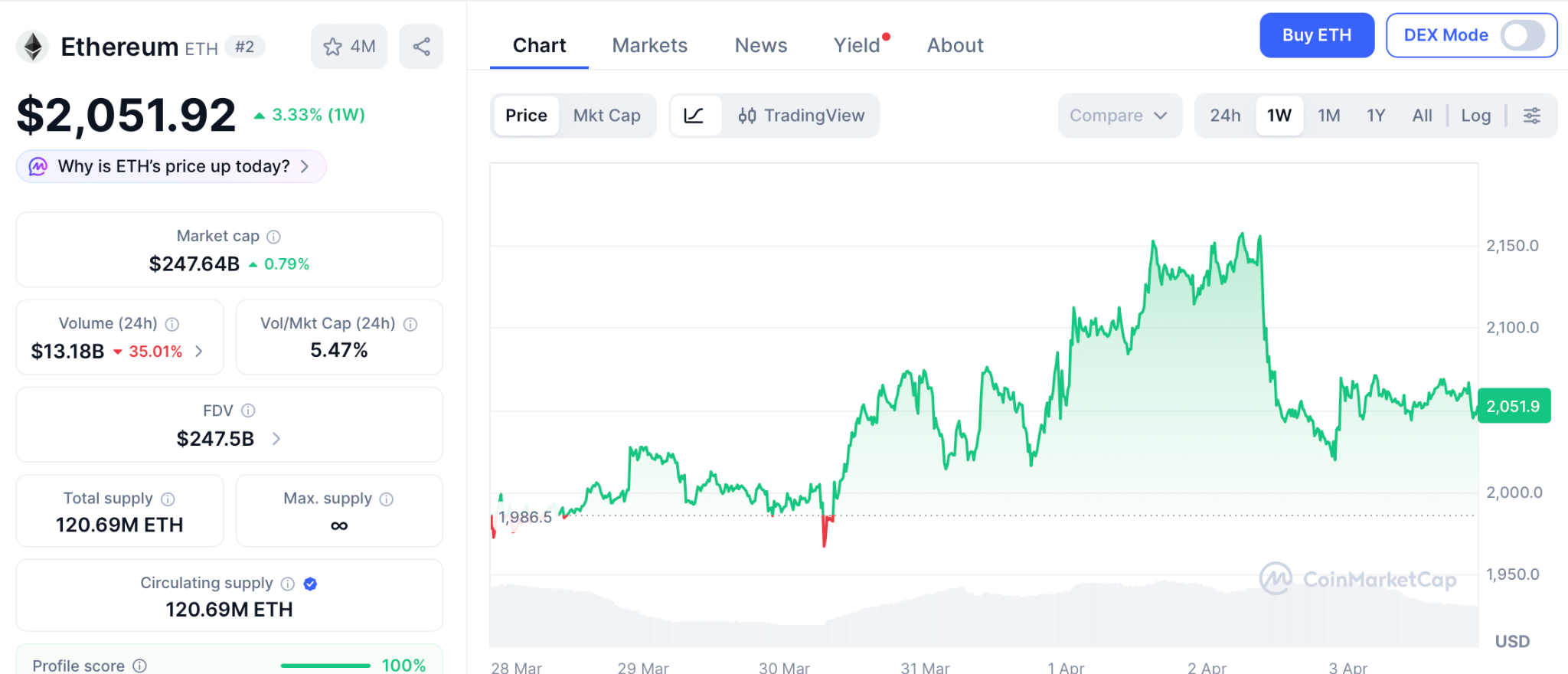Switch to the Markets tab
Image resolution: width=1568 pixels, height=674 pixels.
(x=649, y=46)
